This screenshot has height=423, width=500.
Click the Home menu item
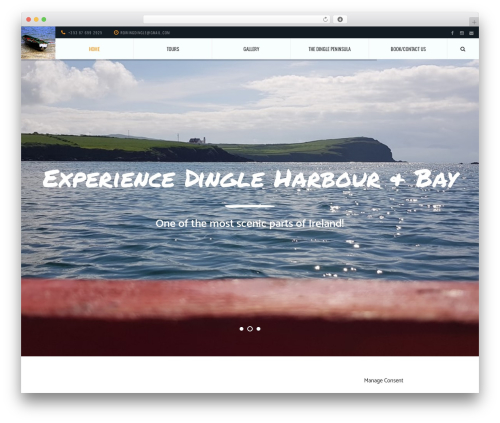(94, 49)
